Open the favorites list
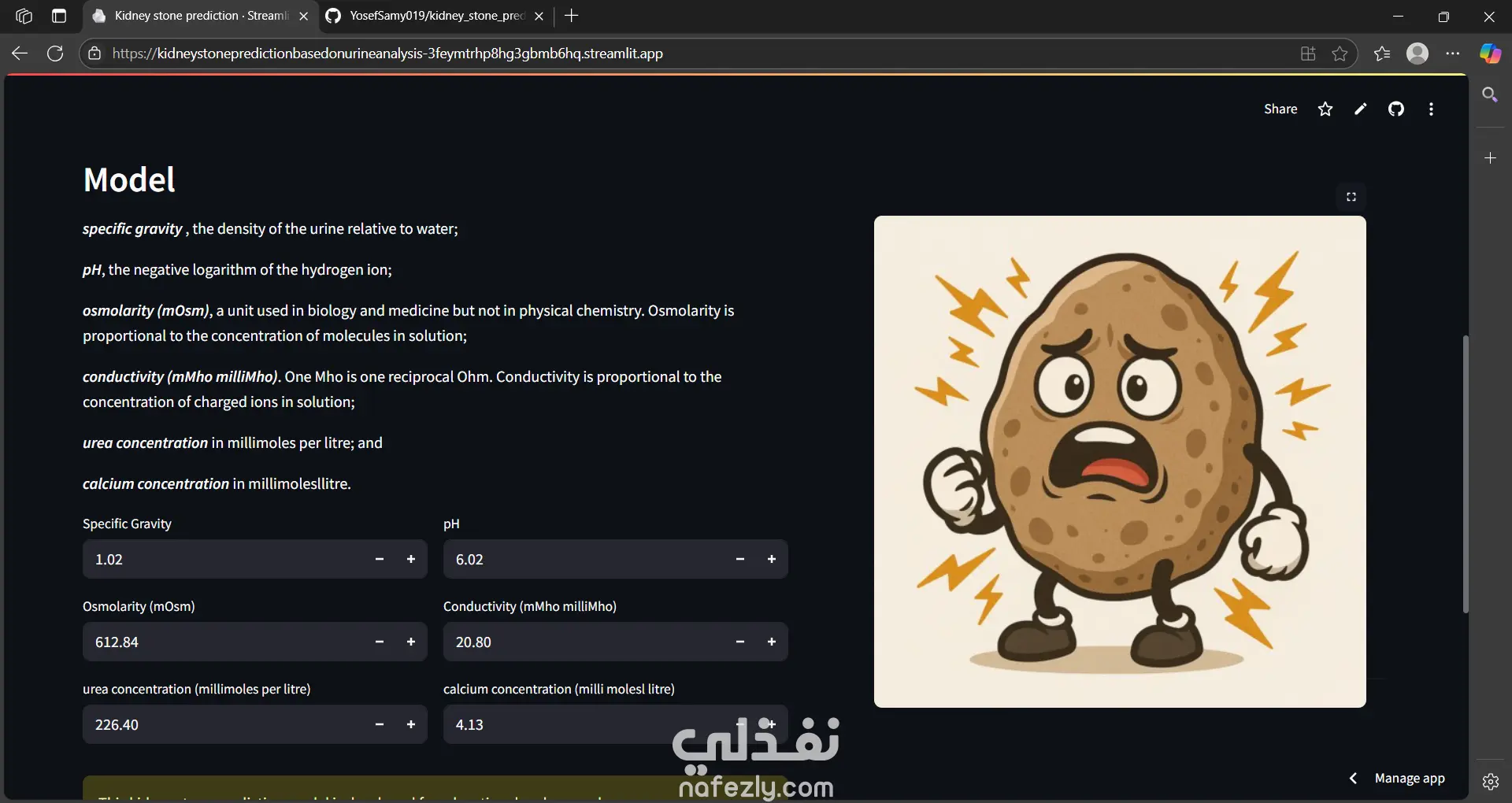Image resolution: width=1512 pixels, height=803 pixels. point(1382,54)
